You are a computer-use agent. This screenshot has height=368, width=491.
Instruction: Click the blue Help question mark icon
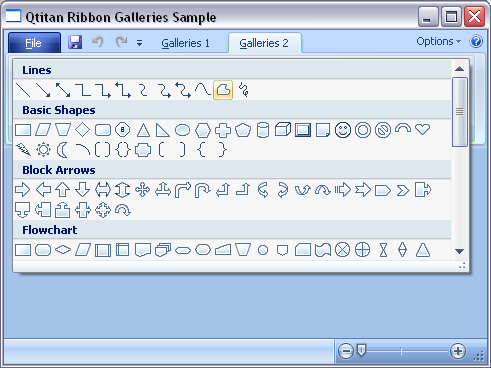[x=476, y=41]
